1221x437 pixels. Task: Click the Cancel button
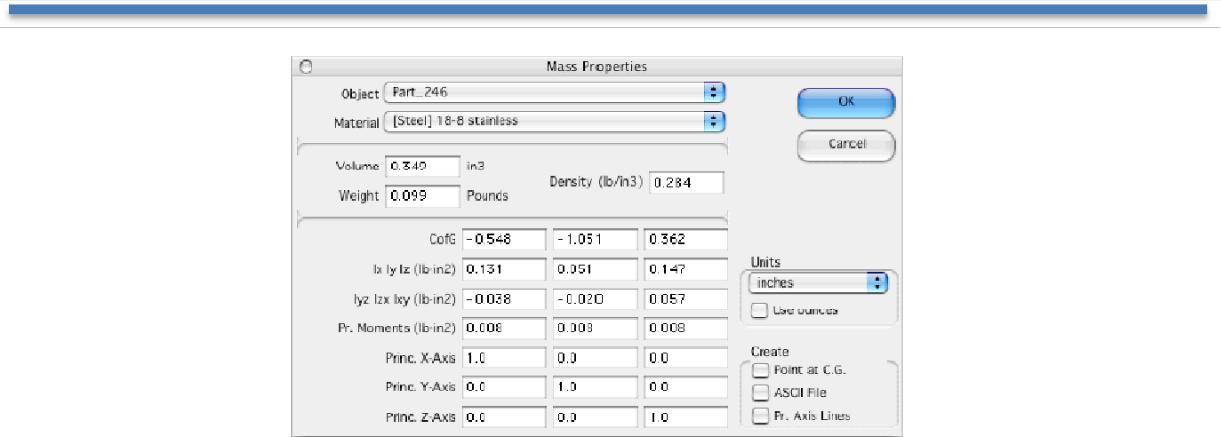[x=846, y=144]
